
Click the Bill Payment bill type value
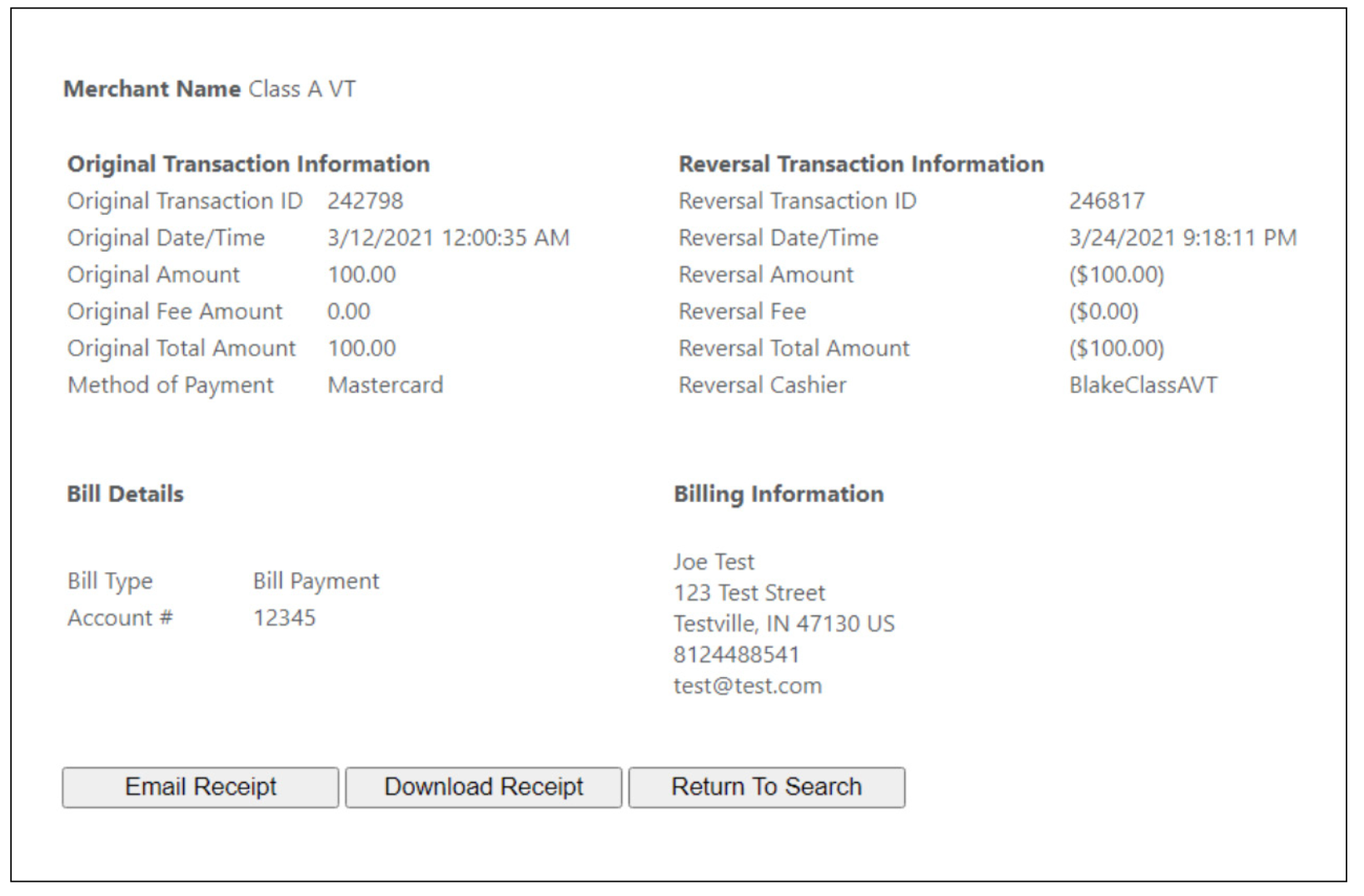pos(316,581)
